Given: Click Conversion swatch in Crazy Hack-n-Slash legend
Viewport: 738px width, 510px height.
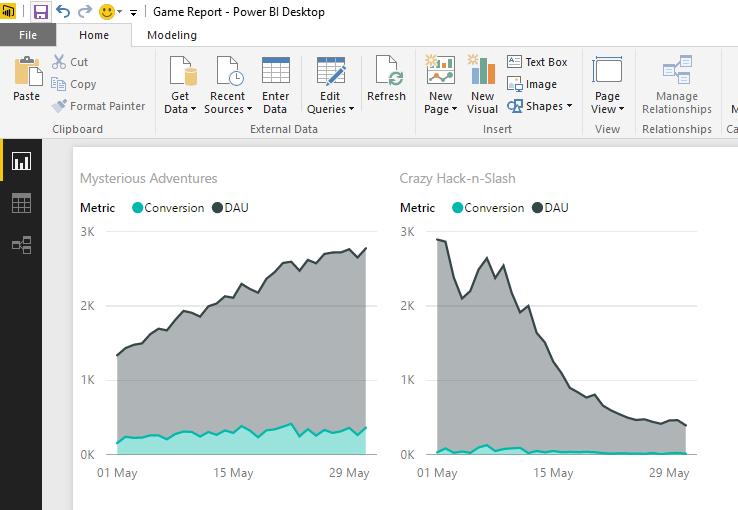Looking at the screenshot, I should pyautogui.click(x=457, y=208).
